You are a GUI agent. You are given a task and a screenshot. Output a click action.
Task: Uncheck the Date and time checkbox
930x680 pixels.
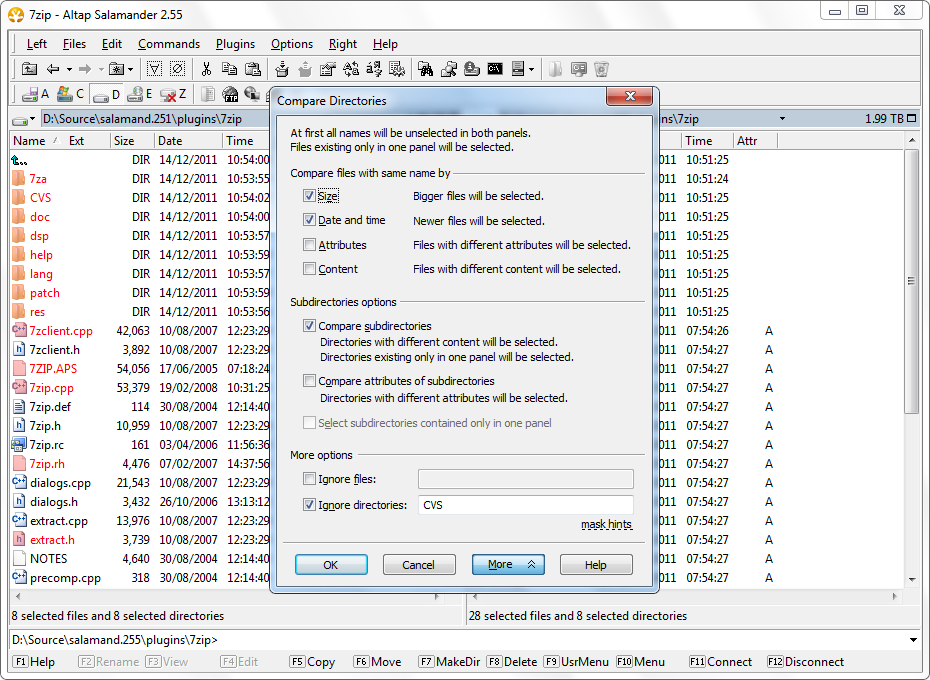[309, 220]
